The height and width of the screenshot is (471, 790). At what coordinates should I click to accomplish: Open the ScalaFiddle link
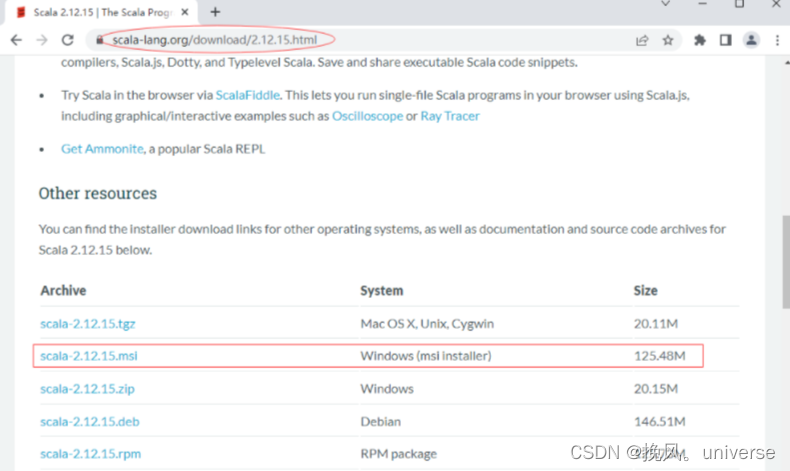(x=247, y=95)
